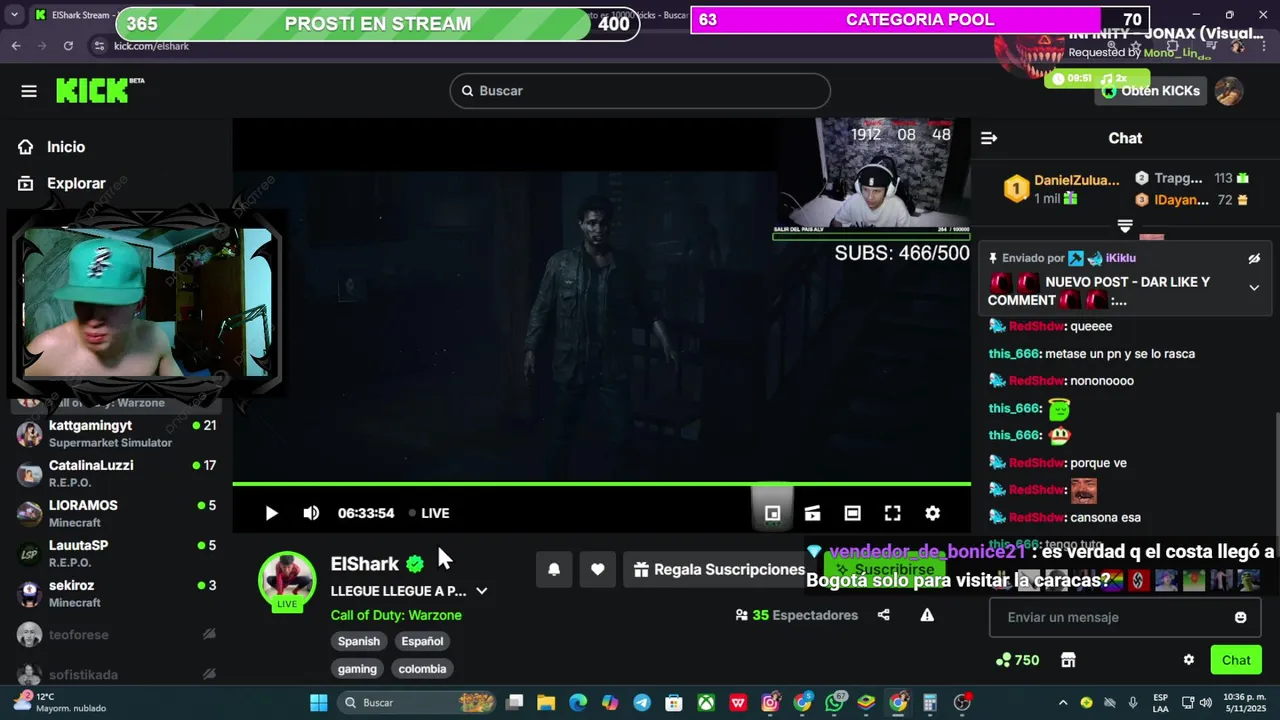Image resolution: width=1280 pixels, height=720 pixels.
Task: Open the emoji picker in chat
Action: (1241, 617)
